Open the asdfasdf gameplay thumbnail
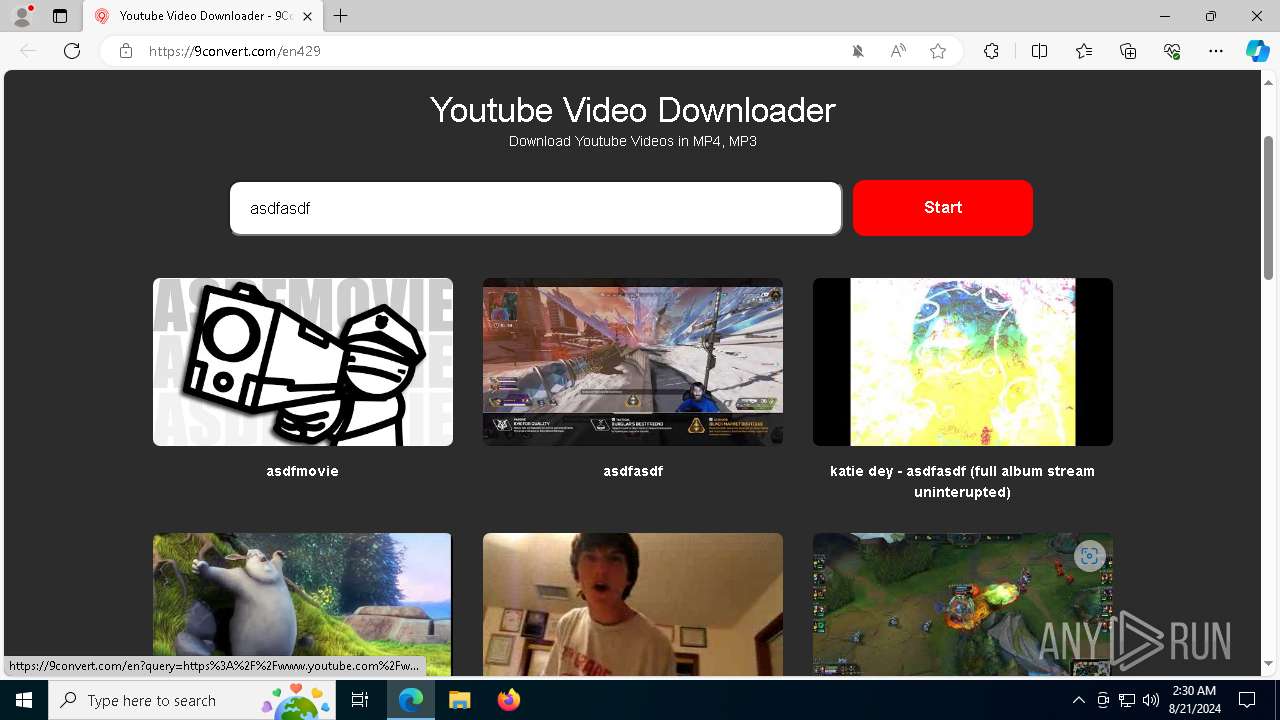 coord(633,362)
